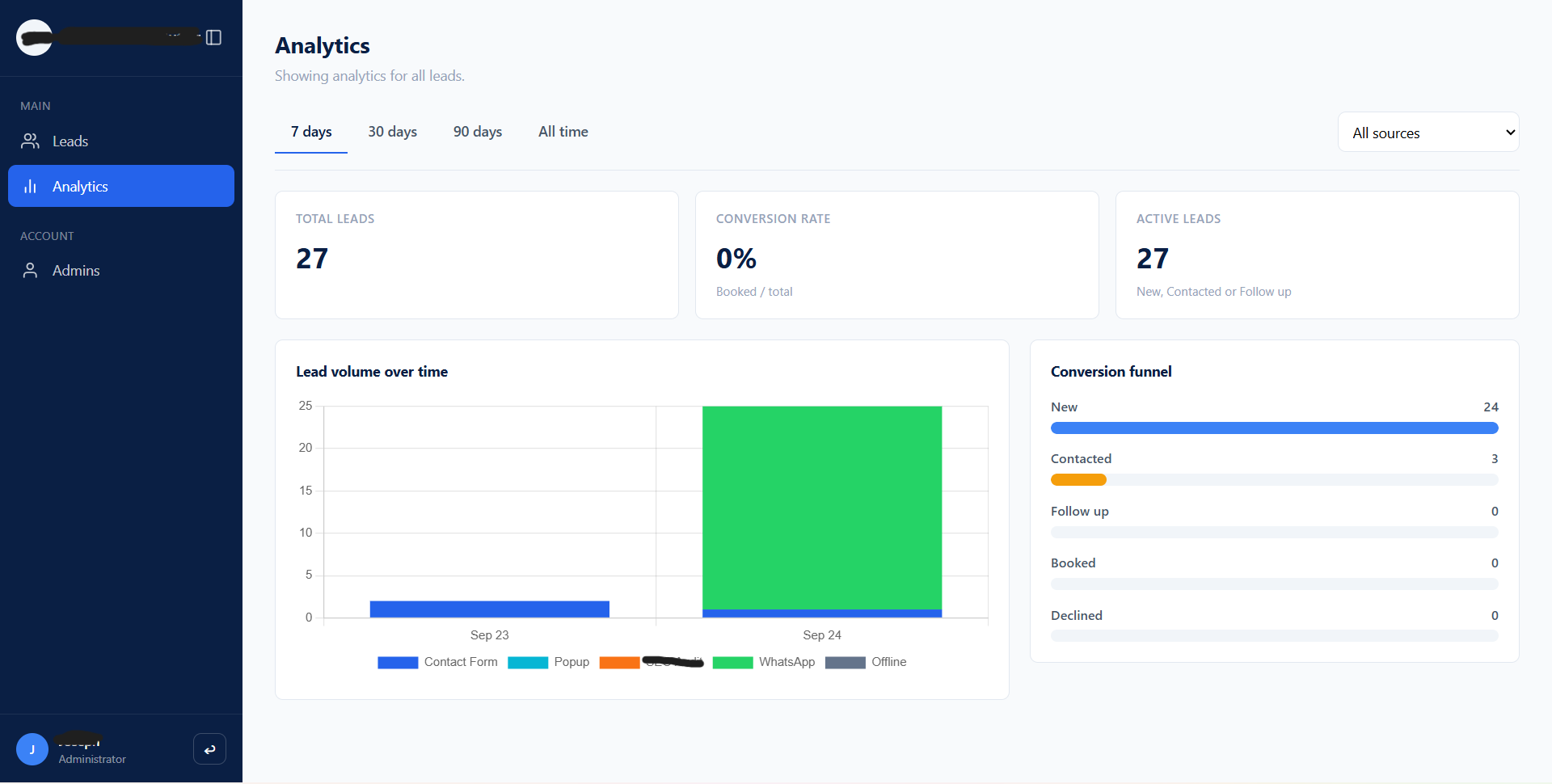Open the Admins page label
The width and height of the screenshot is (1552, 784).
click(x=76, y=271)
